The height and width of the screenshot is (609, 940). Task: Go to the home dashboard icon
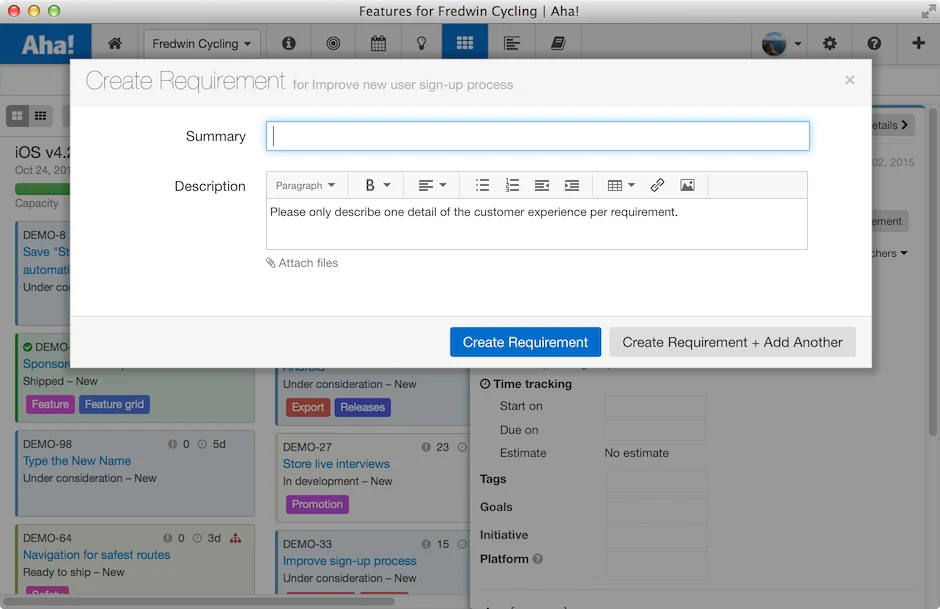click(115, 43)
